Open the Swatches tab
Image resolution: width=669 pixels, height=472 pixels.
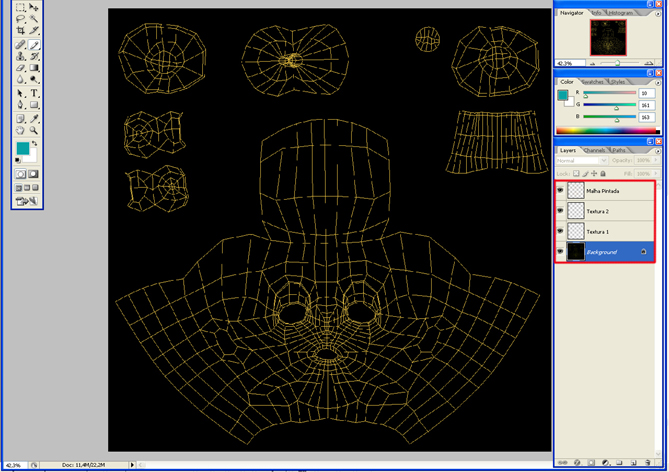pos(593,82)
